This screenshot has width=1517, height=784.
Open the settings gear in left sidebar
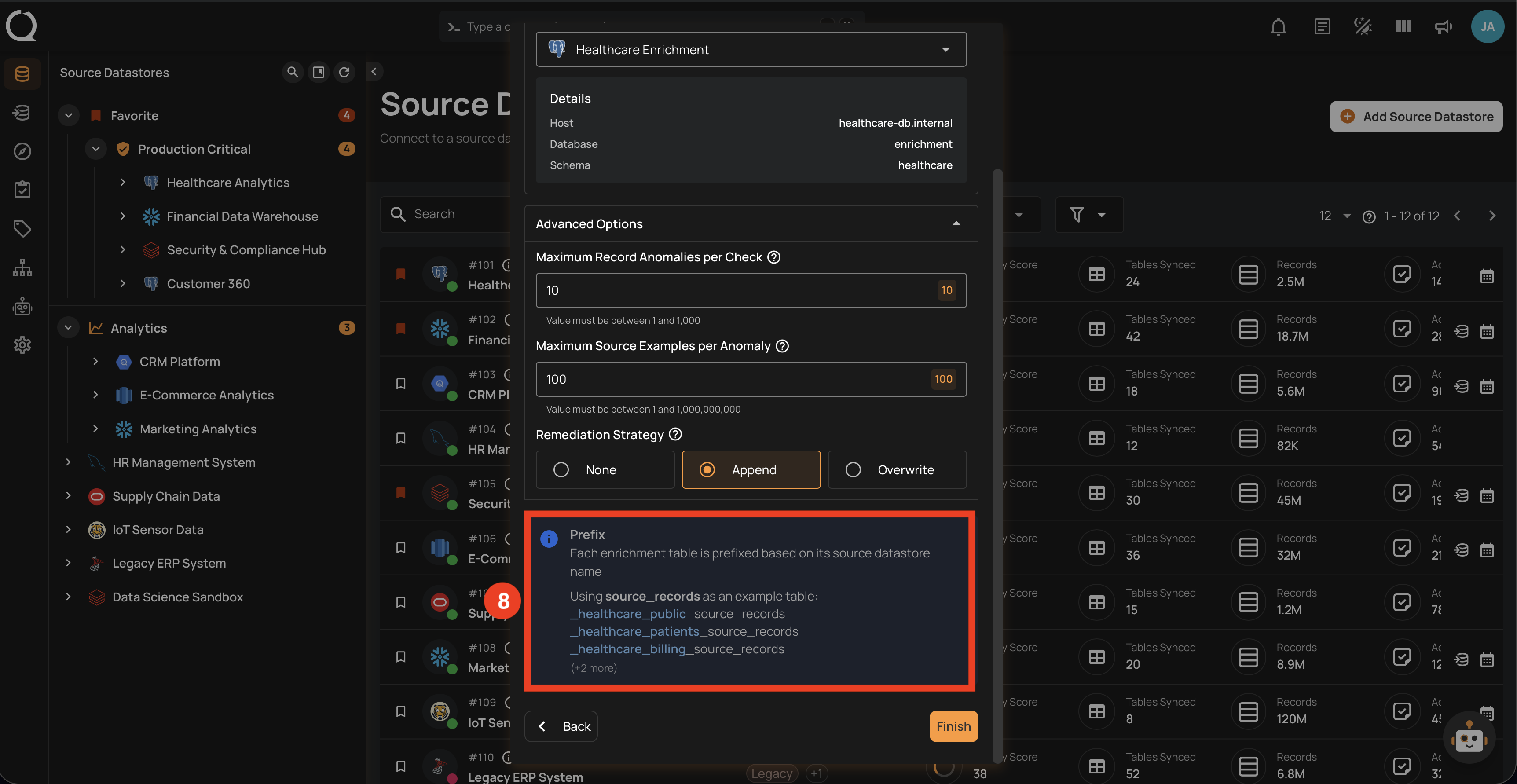(22, 344)
